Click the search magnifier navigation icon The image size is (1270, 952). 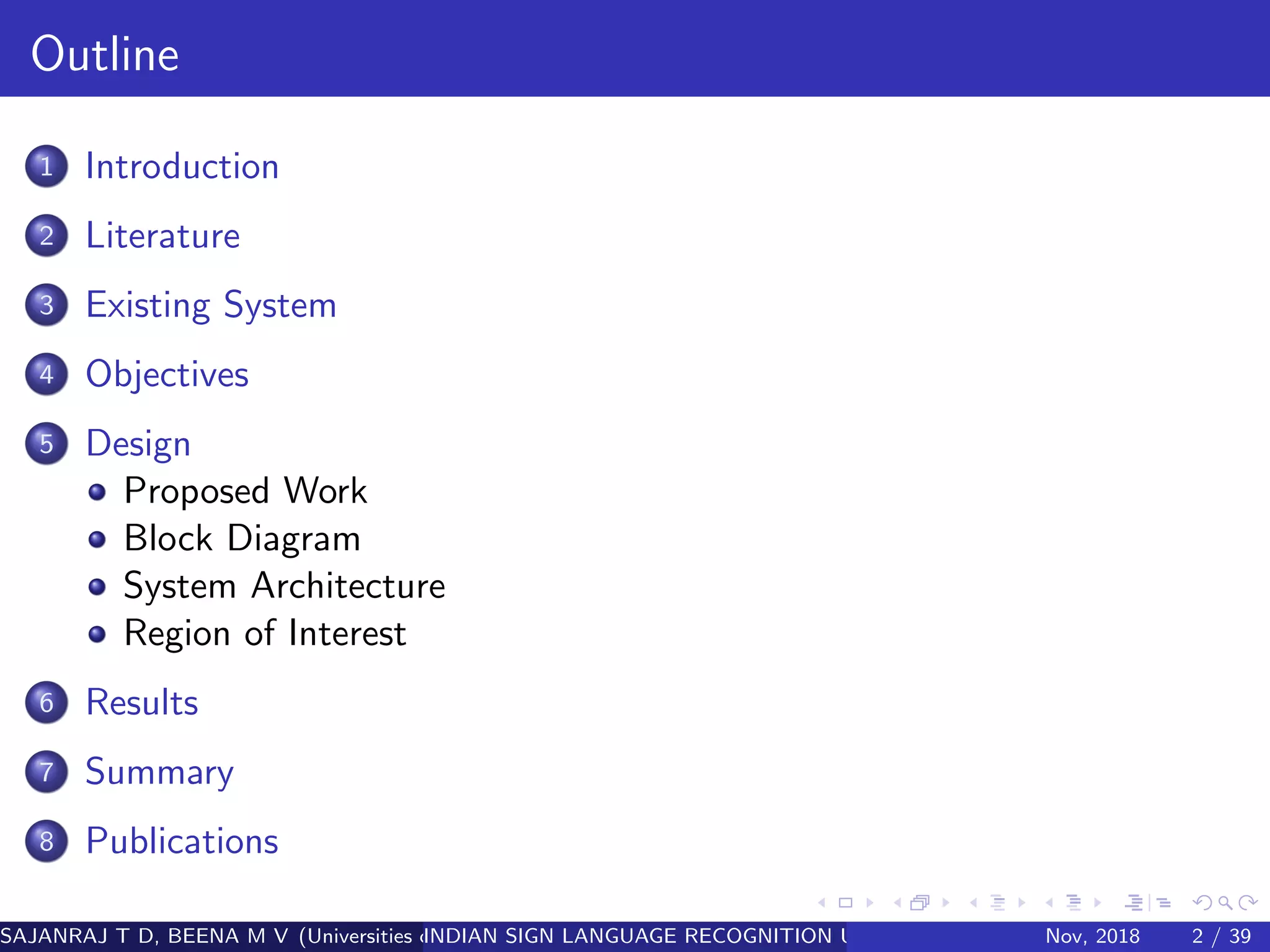(x=1225, y=903)
